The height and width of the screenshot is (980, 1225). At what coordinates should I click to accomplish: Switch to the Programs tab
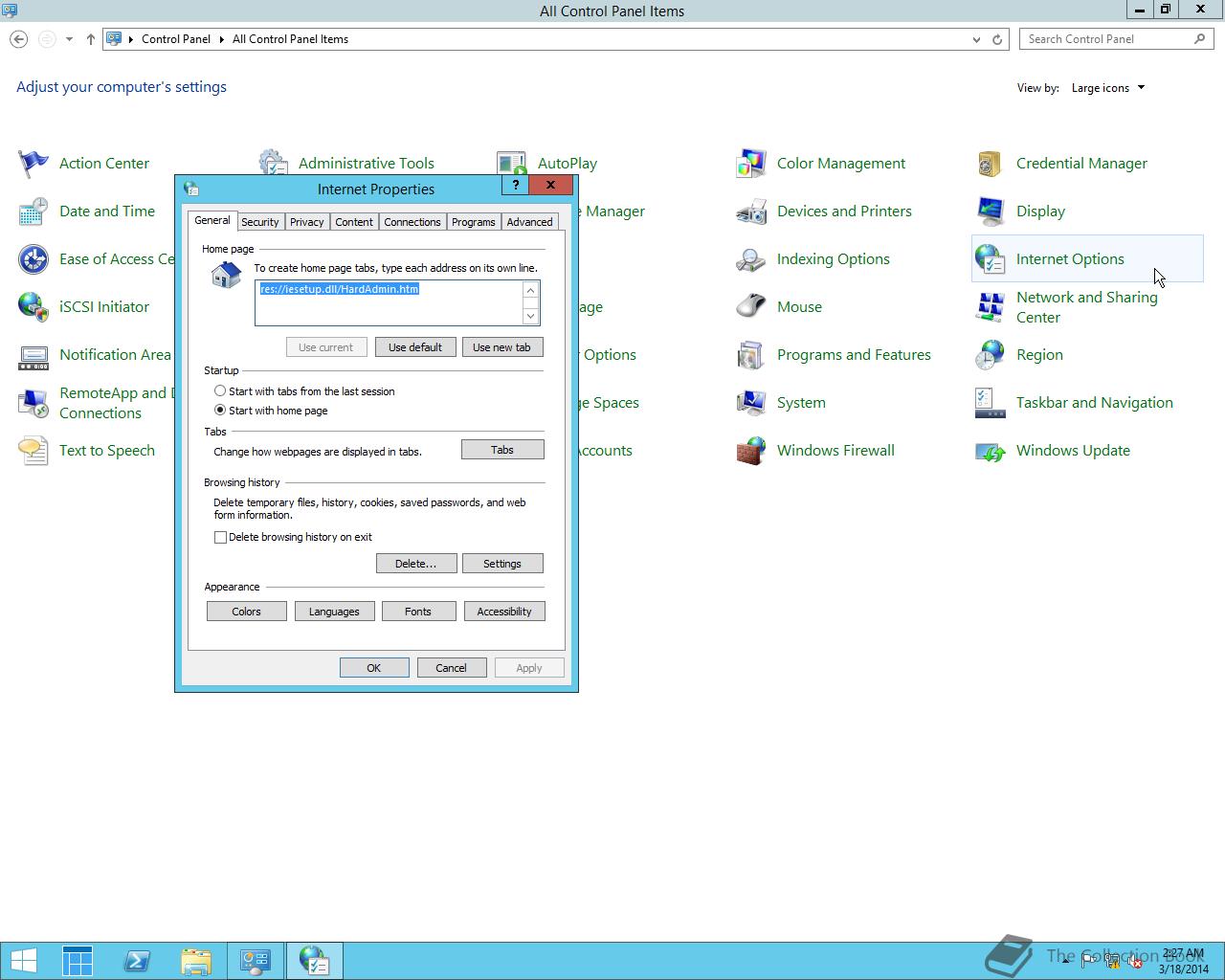click(474, 222)
